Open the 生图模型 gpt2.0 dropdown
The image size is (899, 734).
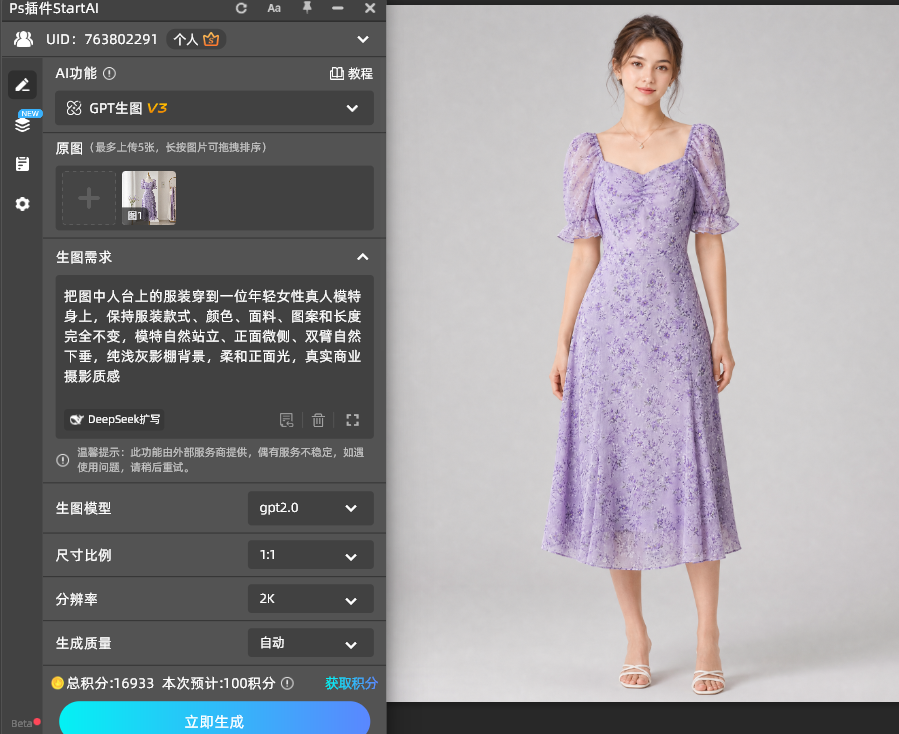311,508
